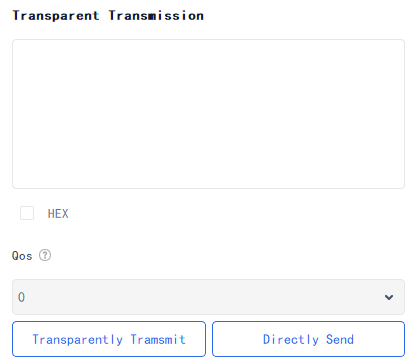Open the Qos level combo box
The image size is (418, 362).
[208, 297]
